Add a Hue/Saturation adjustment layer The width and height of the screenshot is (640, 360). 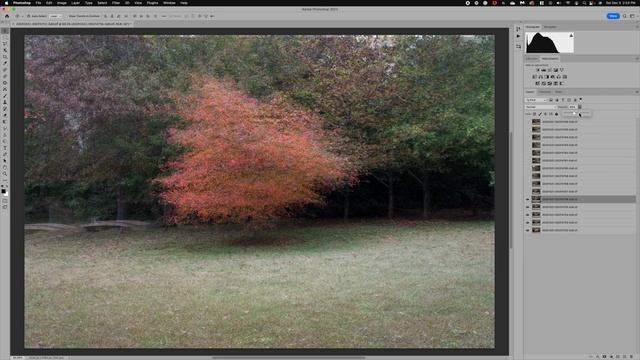(x=534, y=77)
